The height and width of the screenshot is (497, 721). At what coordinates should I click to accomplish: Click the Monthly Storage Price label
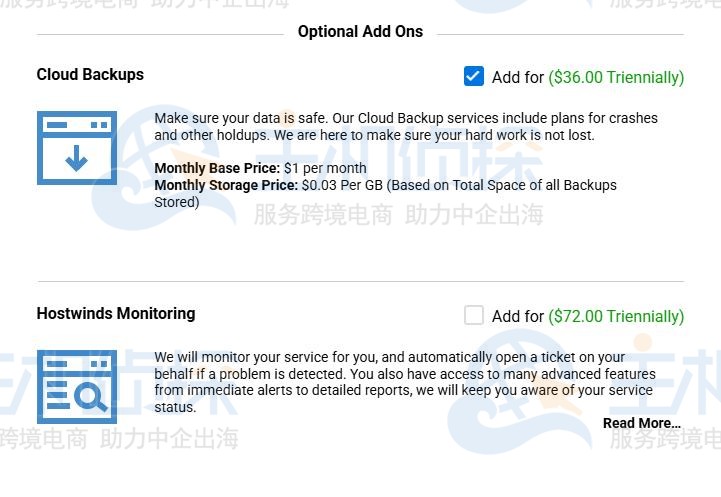pos(226,185)
